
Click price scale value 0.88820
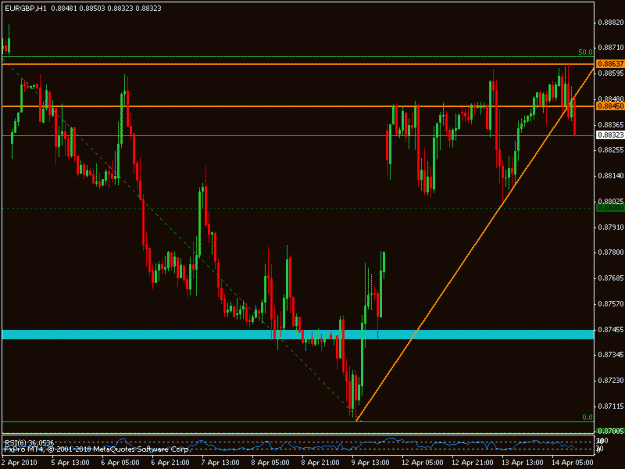tap(610, 22)
